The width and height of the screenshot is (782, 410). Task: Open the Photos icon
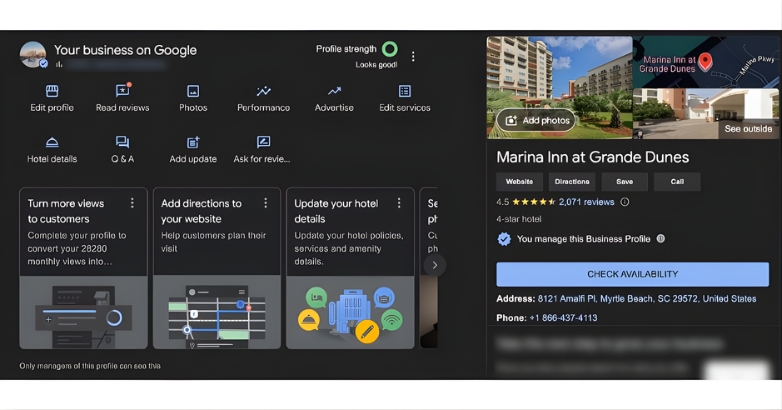click(x=193, y=91)
